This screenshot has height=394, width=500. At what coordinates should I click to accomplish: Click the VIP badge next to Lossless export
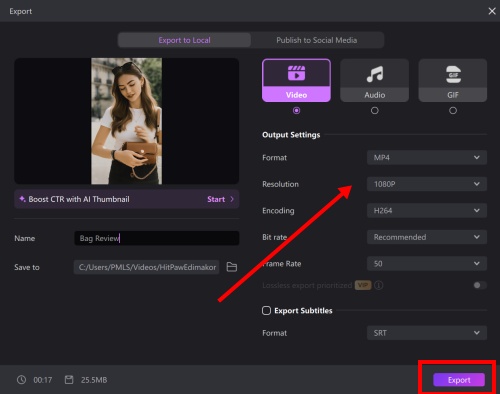coord(363,285)
